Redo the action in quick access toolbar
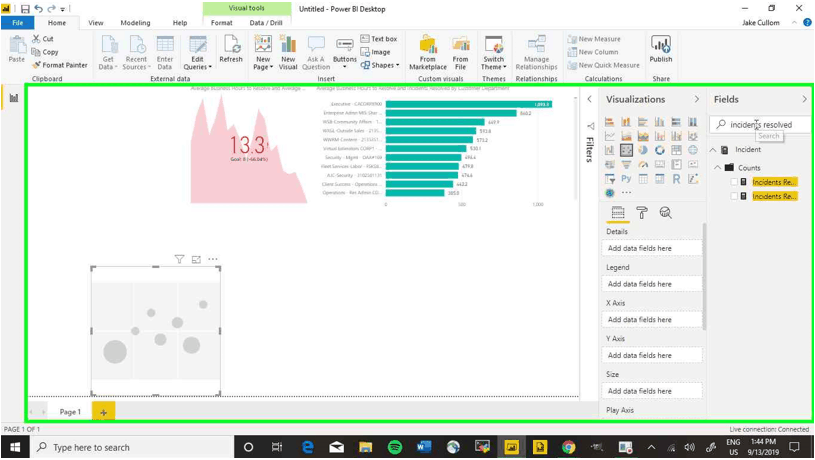This screenshot has height=460, width=815. (x=51, y=9)
